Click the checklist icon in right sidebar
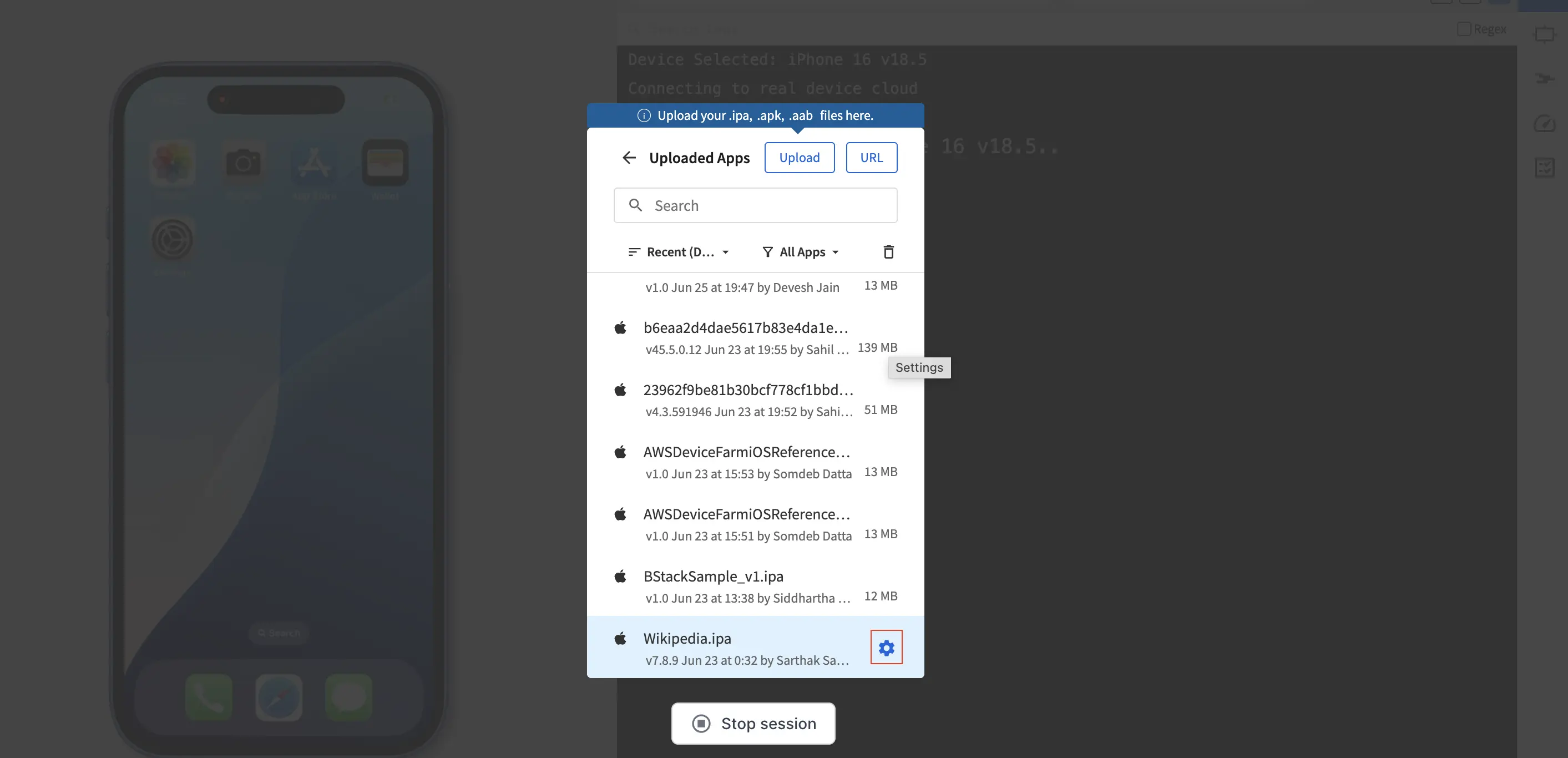This screenshot has width=1568, height=758. pyautogui.click(x=1544, y=168)
